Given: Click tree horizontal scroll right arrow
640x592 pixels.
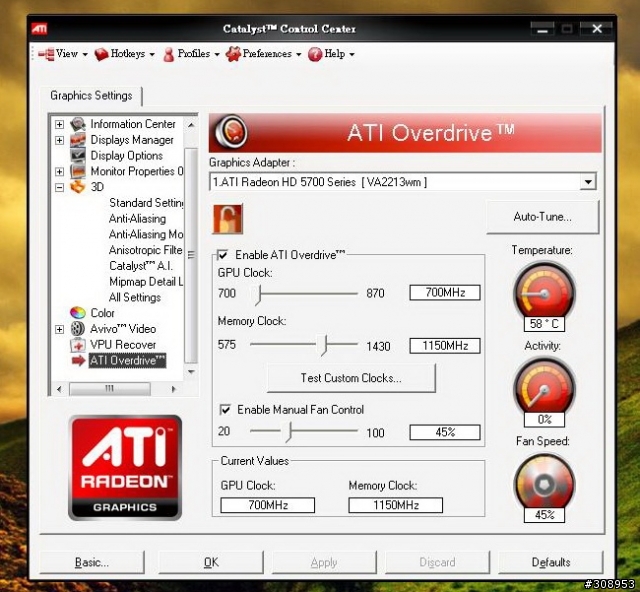Looking at the screenshot, I should [174, 389].
